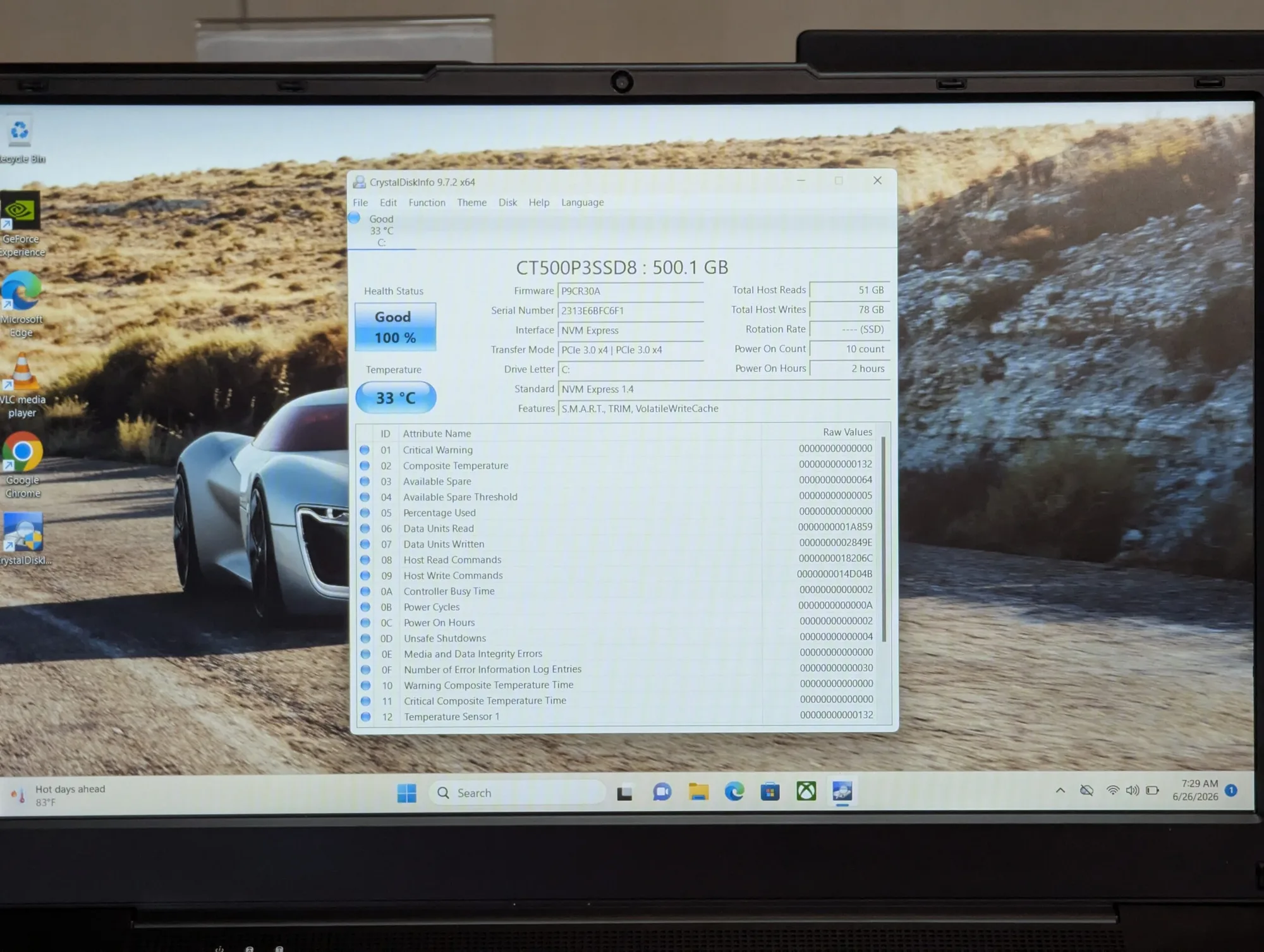This screenshot has width=1264, height=952.
Task: Select the Data Units Written row
Action: pos(616,544)
